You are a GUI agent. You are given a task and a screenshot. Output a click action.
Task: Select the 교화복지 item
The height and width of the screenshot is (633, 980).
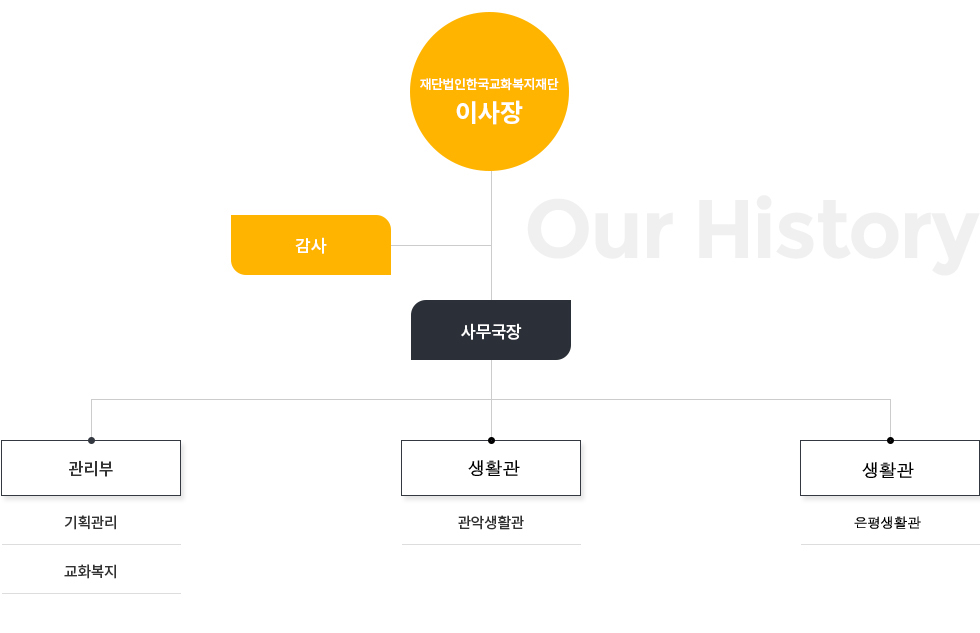pyautogui.click(x=91, y=571)
